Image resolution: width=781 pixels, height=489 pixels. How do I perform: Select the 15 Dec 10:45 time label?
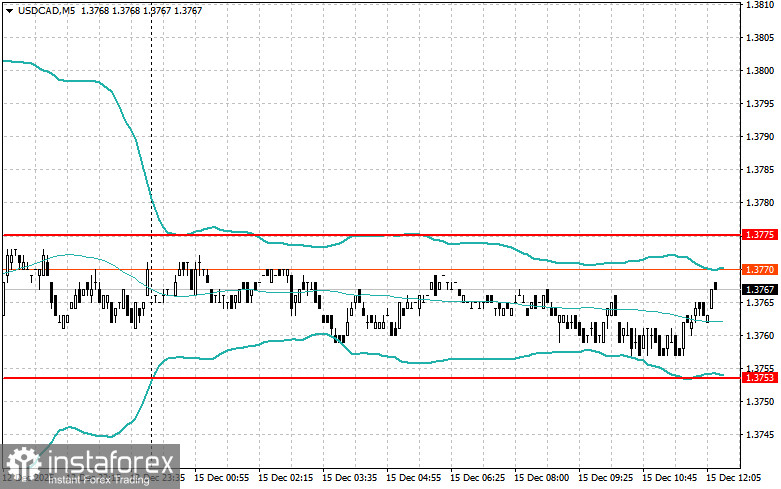point(669,478)
